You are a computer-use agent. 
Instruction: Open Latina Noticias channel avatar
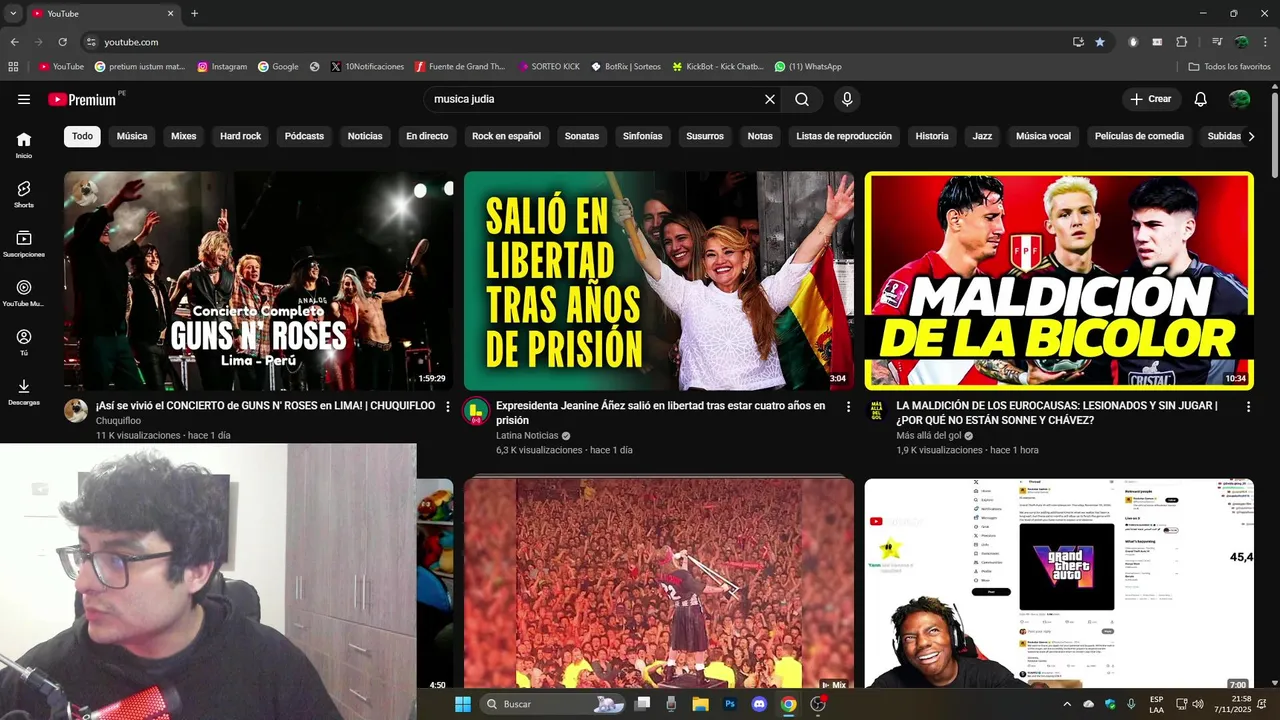pos(476,410)
